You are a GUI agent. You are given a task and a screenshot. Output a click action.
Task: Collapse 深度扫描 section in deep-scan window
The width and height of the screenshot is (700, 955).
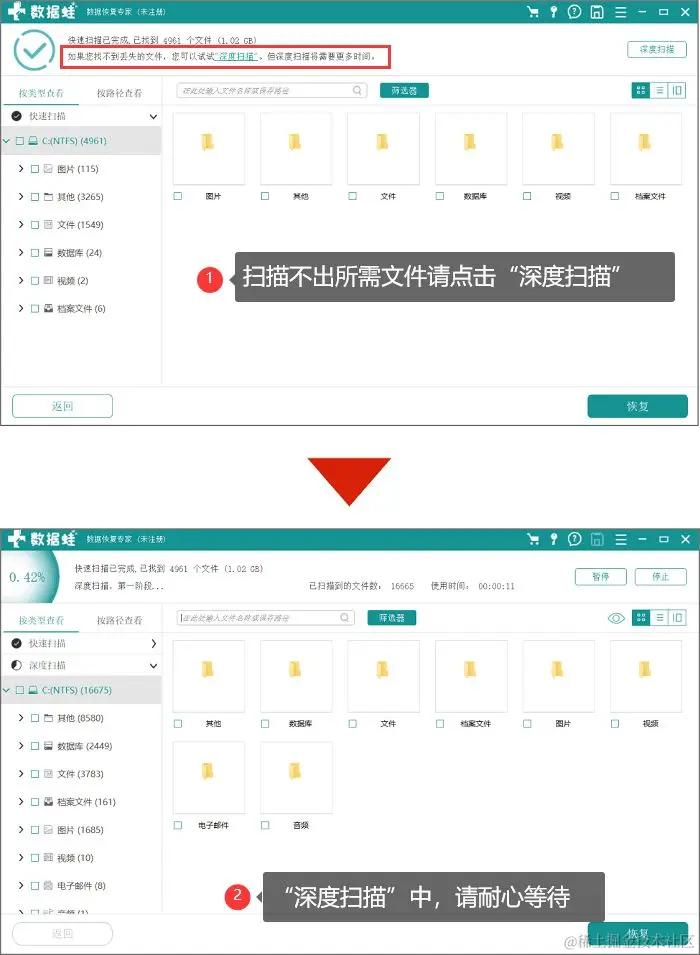[x=154, y=666]
